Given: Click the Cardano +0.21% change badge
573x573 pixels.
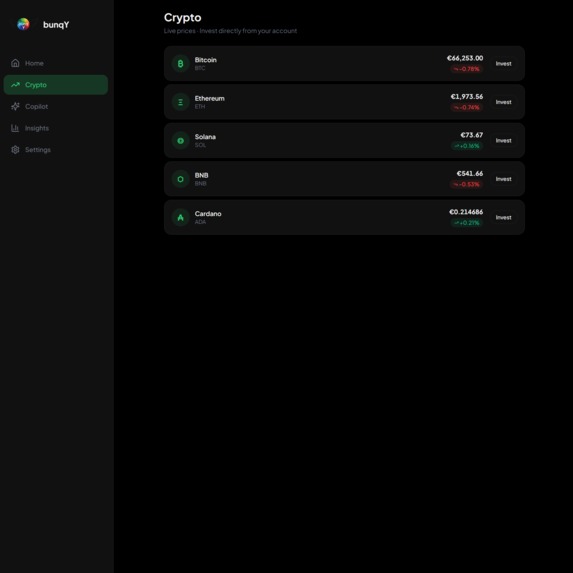Looking at the screenshot, I should pos(467,223).
